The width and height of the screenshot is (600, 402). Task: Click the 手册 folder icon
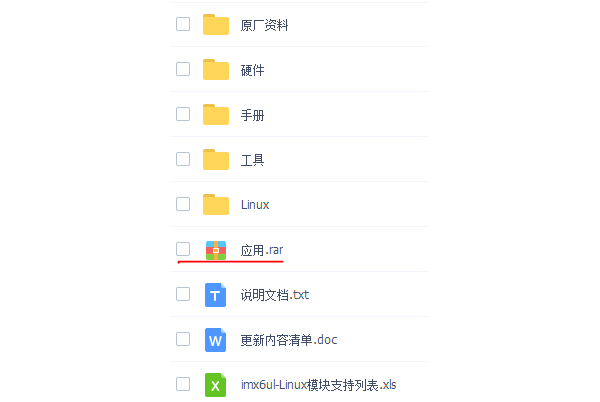216,115
